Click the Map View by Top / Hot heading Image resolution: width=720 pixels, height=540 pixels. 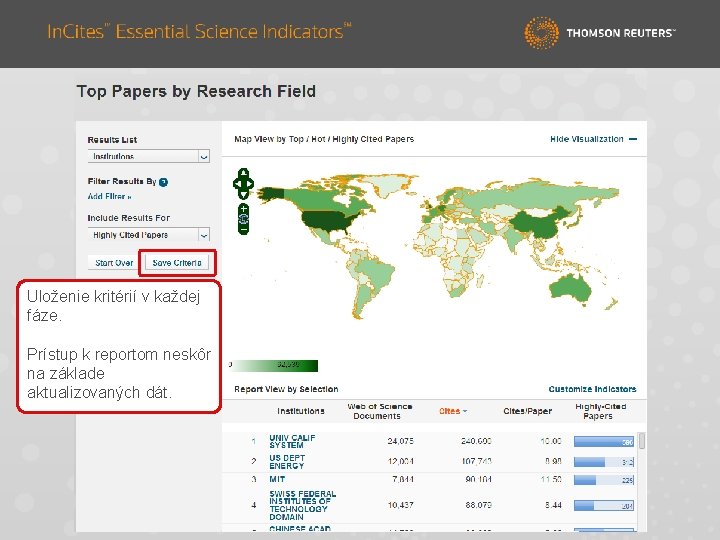coord(324,139)
